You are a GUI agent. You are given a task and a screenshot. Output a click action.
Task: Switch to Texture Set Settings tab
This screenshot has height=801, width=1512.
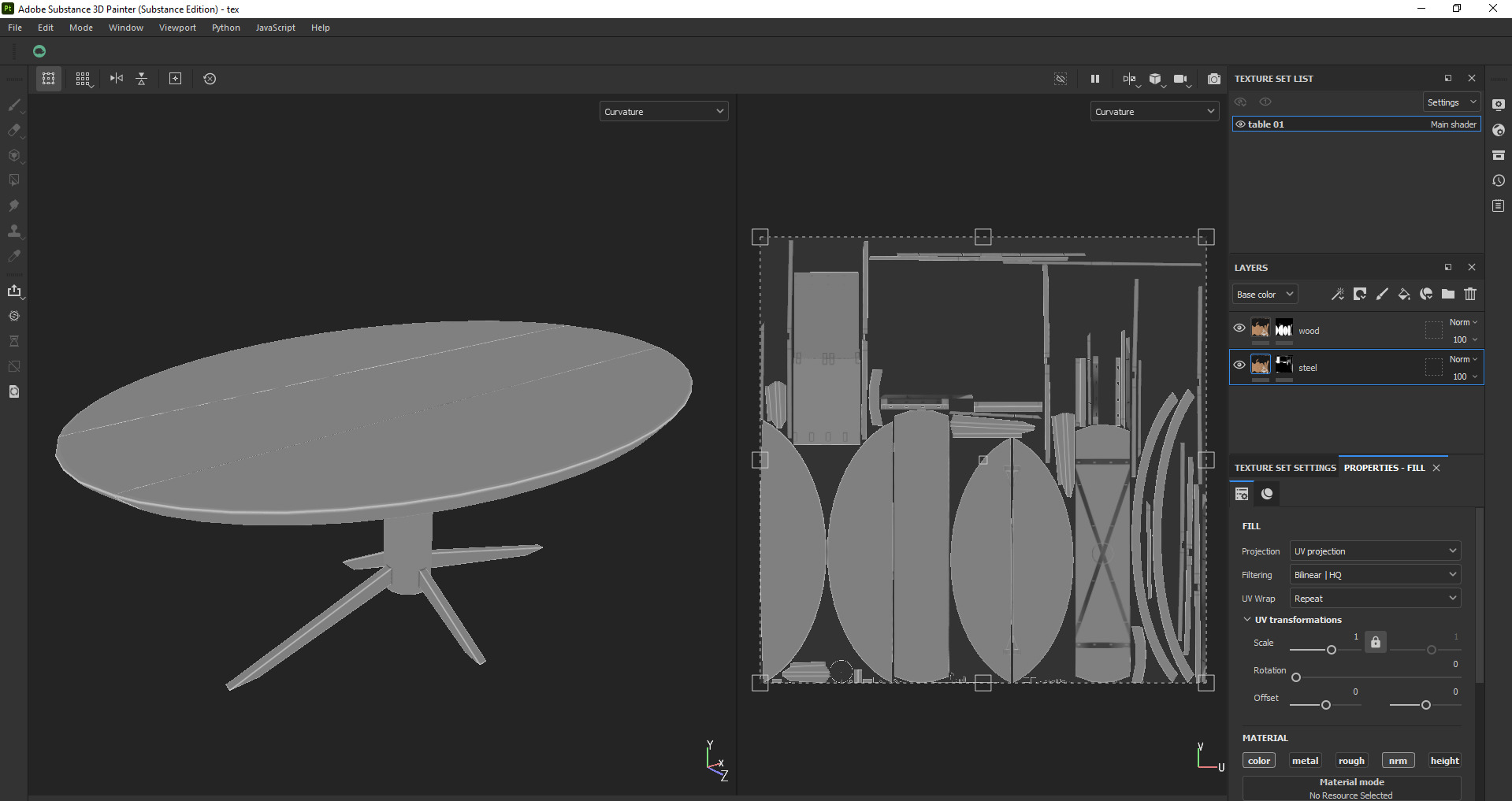[1285, 468]
